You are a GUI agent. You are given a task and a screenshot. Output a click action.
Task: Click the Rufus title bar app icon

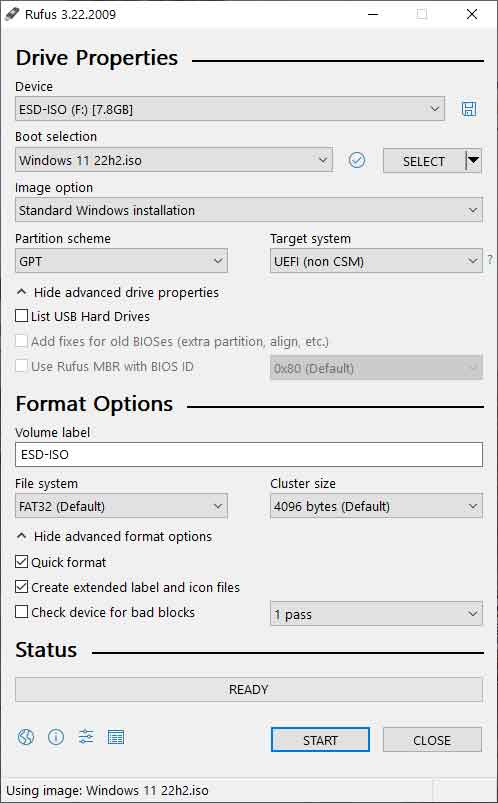[x=12, y=14]
